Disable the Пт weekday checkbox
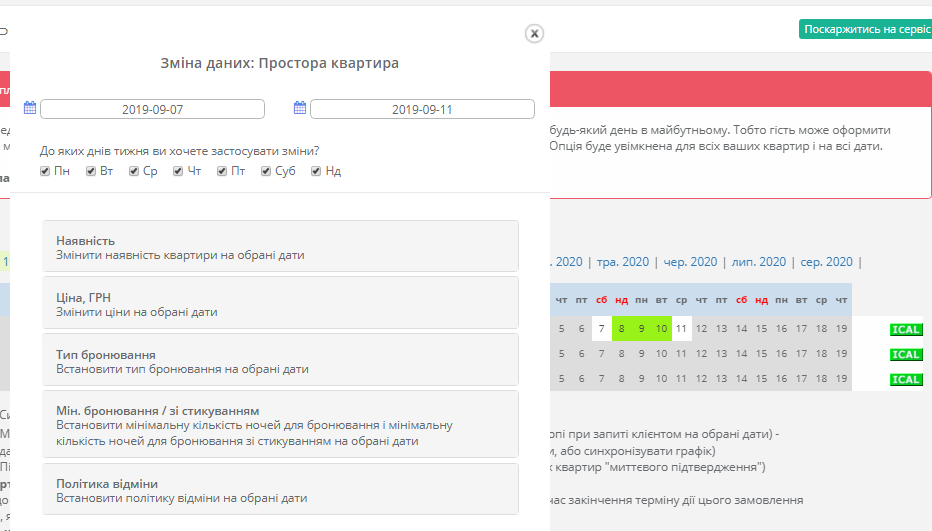This screenshot has height=531, width=932. 222,171
